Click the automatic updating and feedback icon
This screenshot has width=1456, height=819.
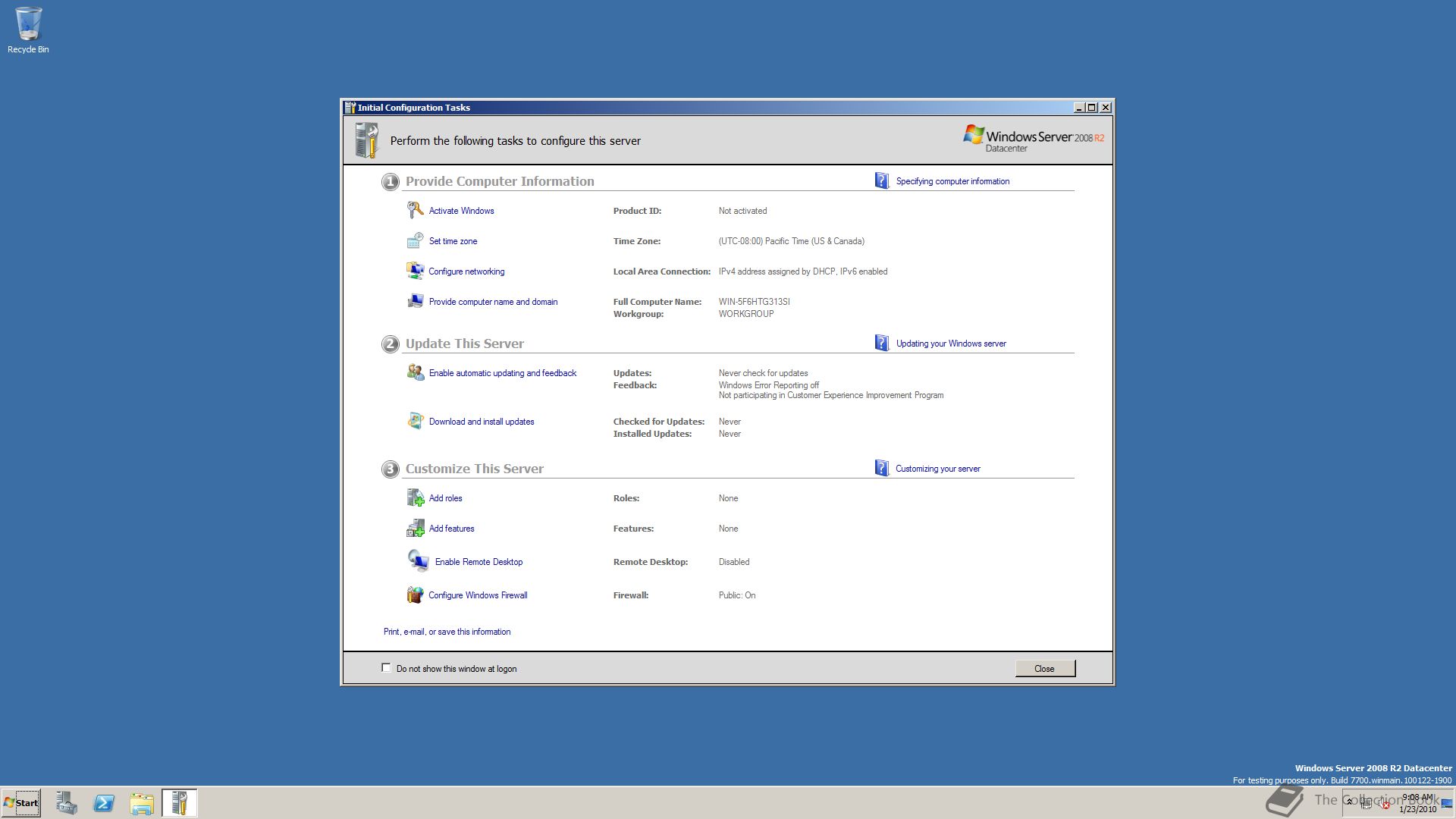pyautogui.click(x=415, y=372)
